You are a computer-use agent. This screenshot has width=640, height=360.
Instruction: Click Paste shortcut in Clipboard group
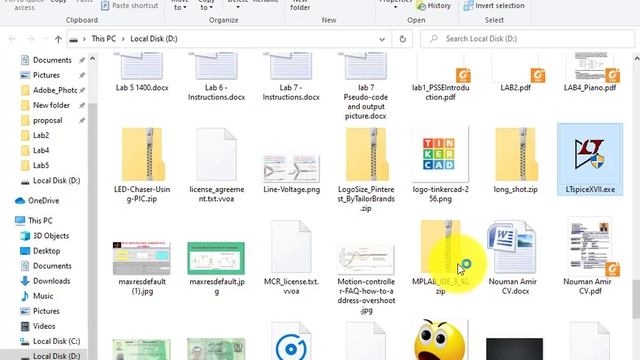pyautogui.click(x=129, y=6)
